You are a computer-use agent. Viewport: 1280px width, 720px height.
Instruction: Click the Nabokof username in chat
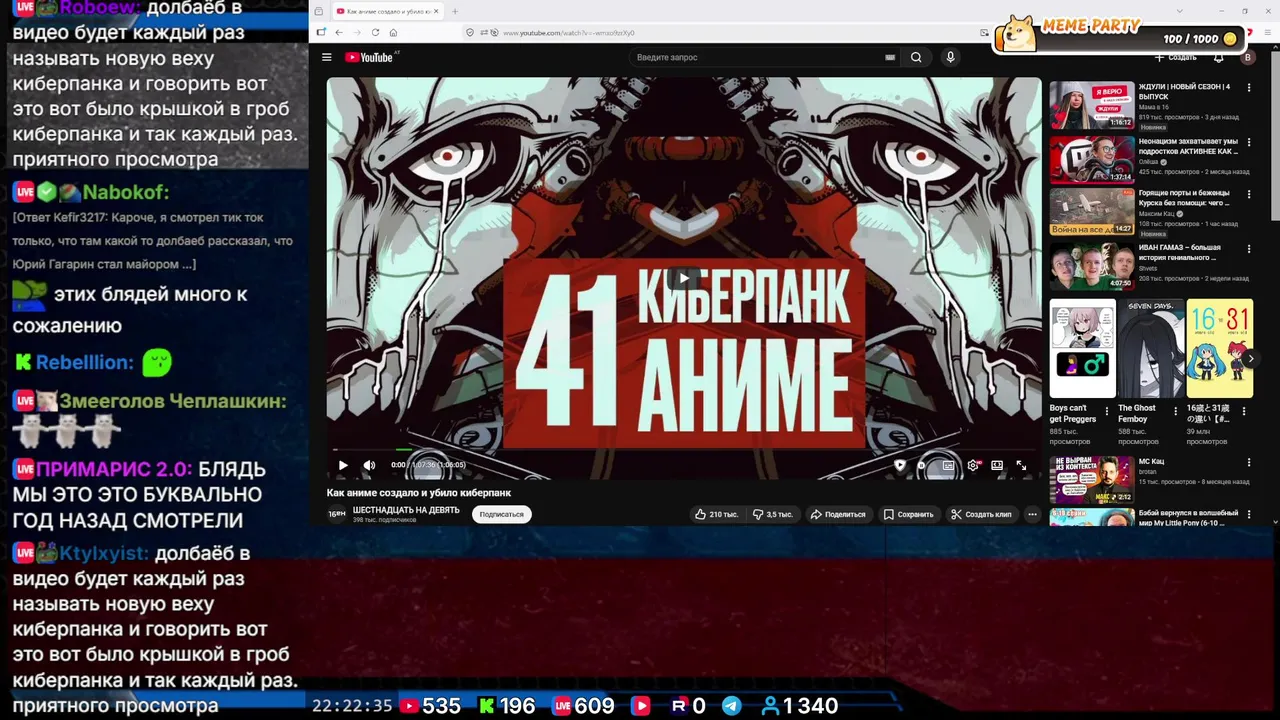click(126, 192)
